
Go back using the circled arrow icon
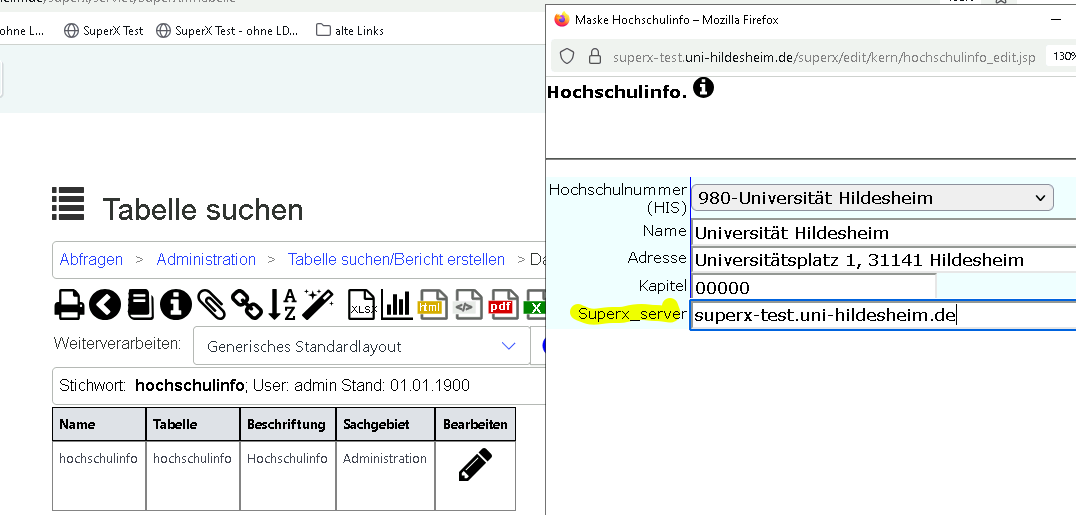(104, 304)
